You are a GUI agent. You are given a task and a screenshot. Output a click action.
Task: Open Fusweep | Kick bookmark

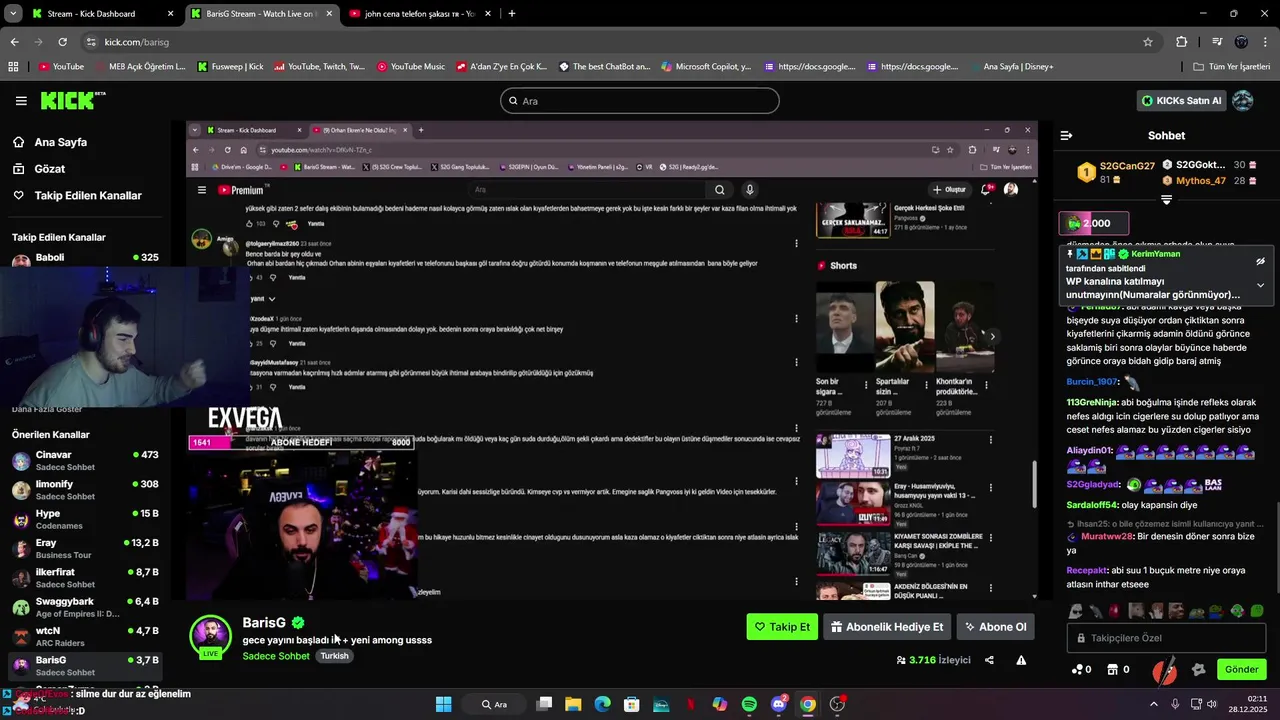231,67
